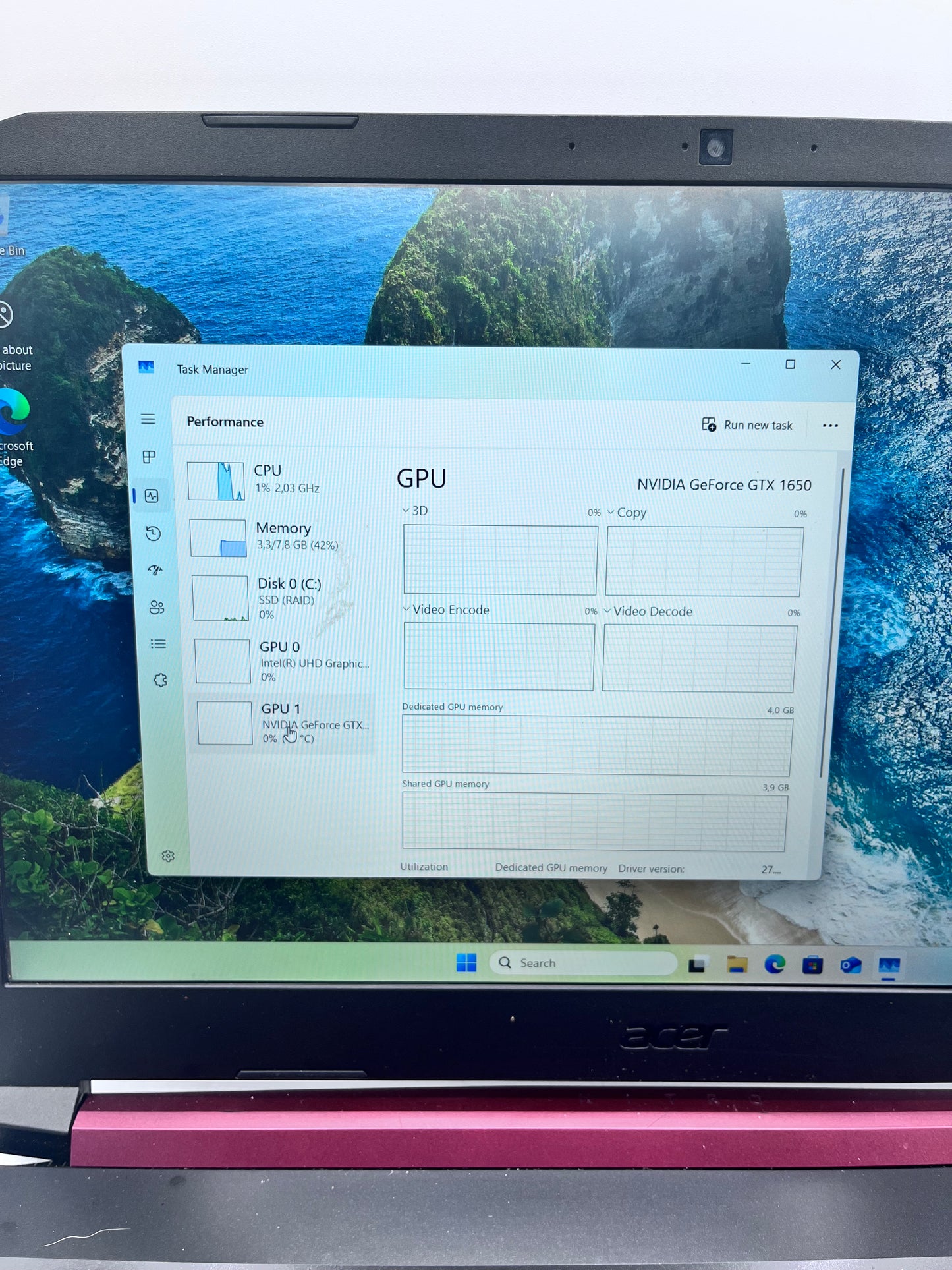Click the NVIDIA GeForce GTX 1650 title text
This screenshot has height=1270, width=952.
724,485
